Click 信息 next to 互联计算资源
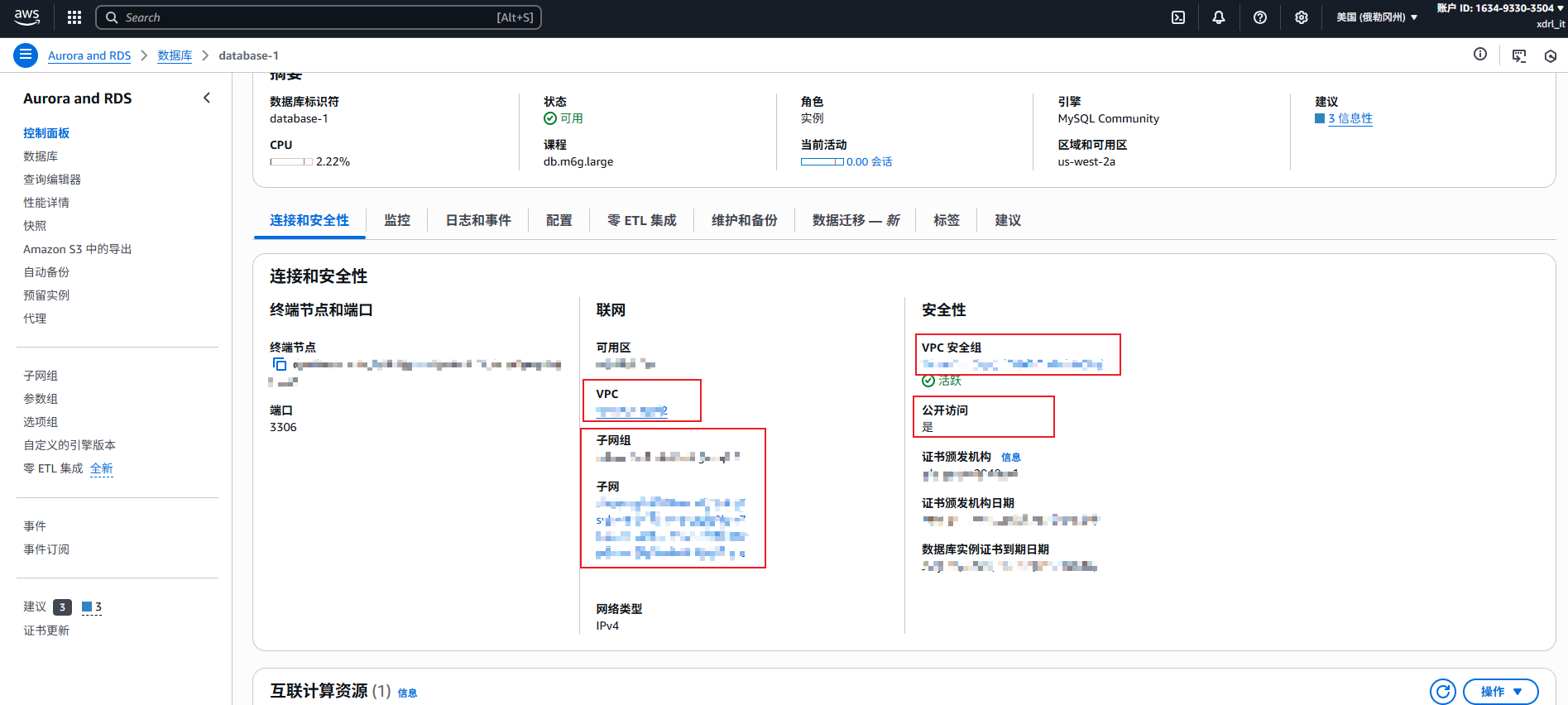 408,693
